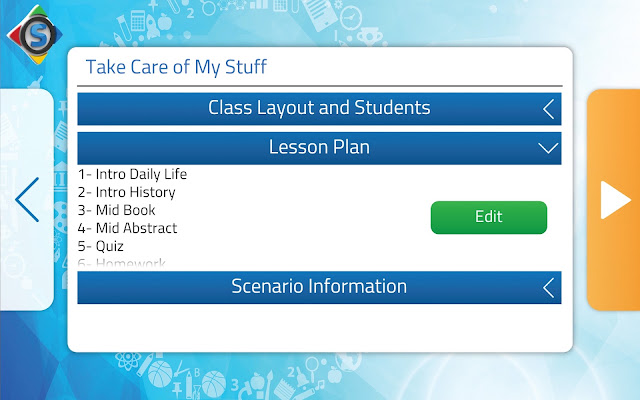Select lesson item 4- Mid Abstract
This screenshot has height=400, width=640.
[127, 228]
